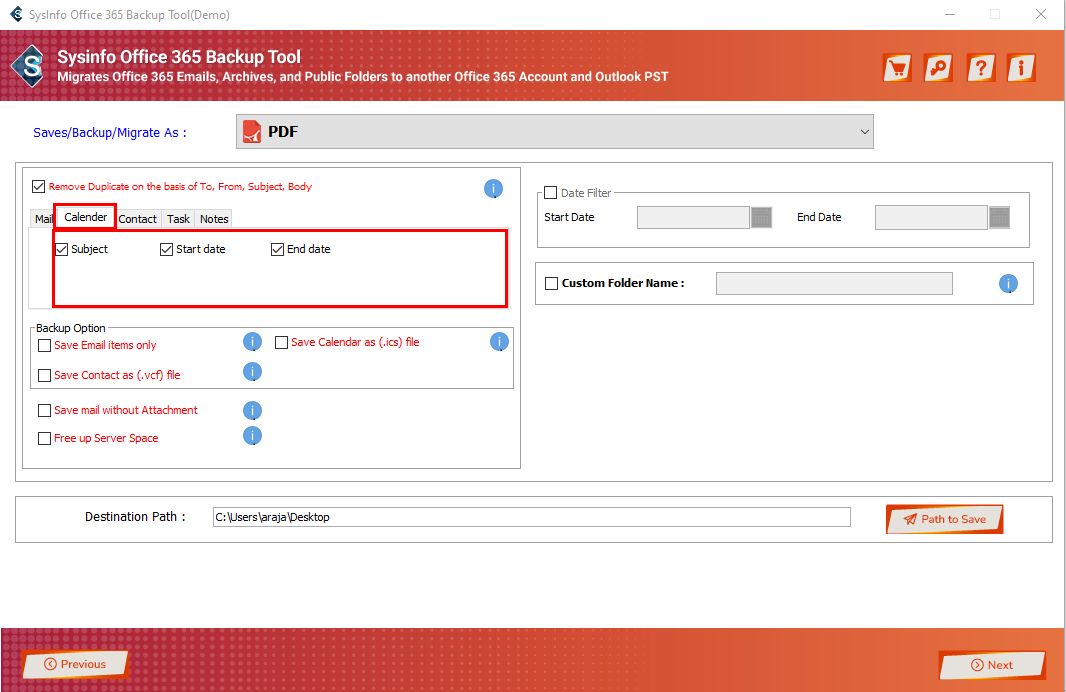
Task: Uncheck the Start date checkbox
Action: click(x=167, y=249)
